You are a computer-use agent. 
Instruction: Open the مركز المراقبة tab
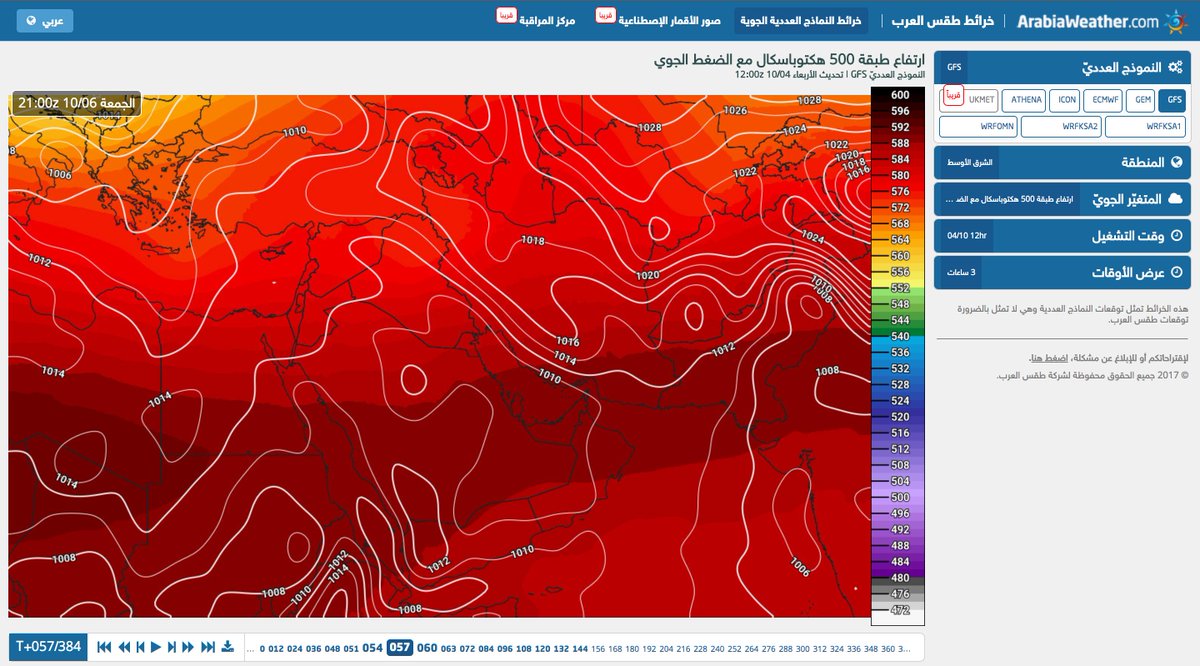coord(548,21)
